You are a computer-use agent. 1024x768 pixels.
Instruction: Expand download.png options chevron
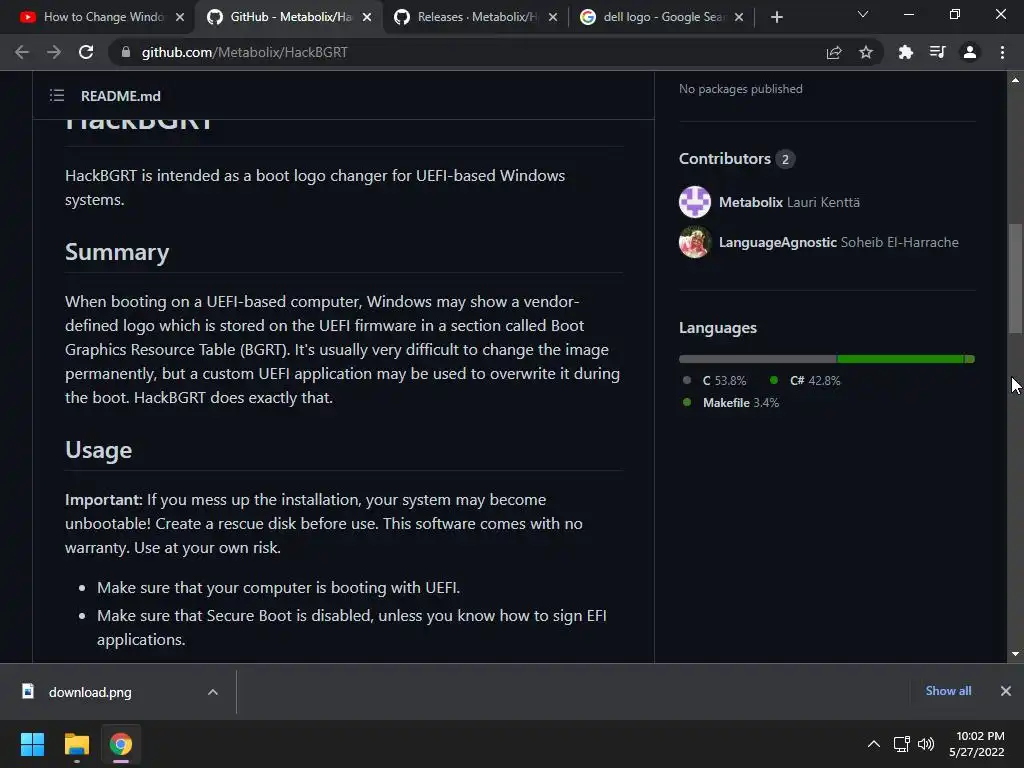pyautogui.click(x=213, y=692)
